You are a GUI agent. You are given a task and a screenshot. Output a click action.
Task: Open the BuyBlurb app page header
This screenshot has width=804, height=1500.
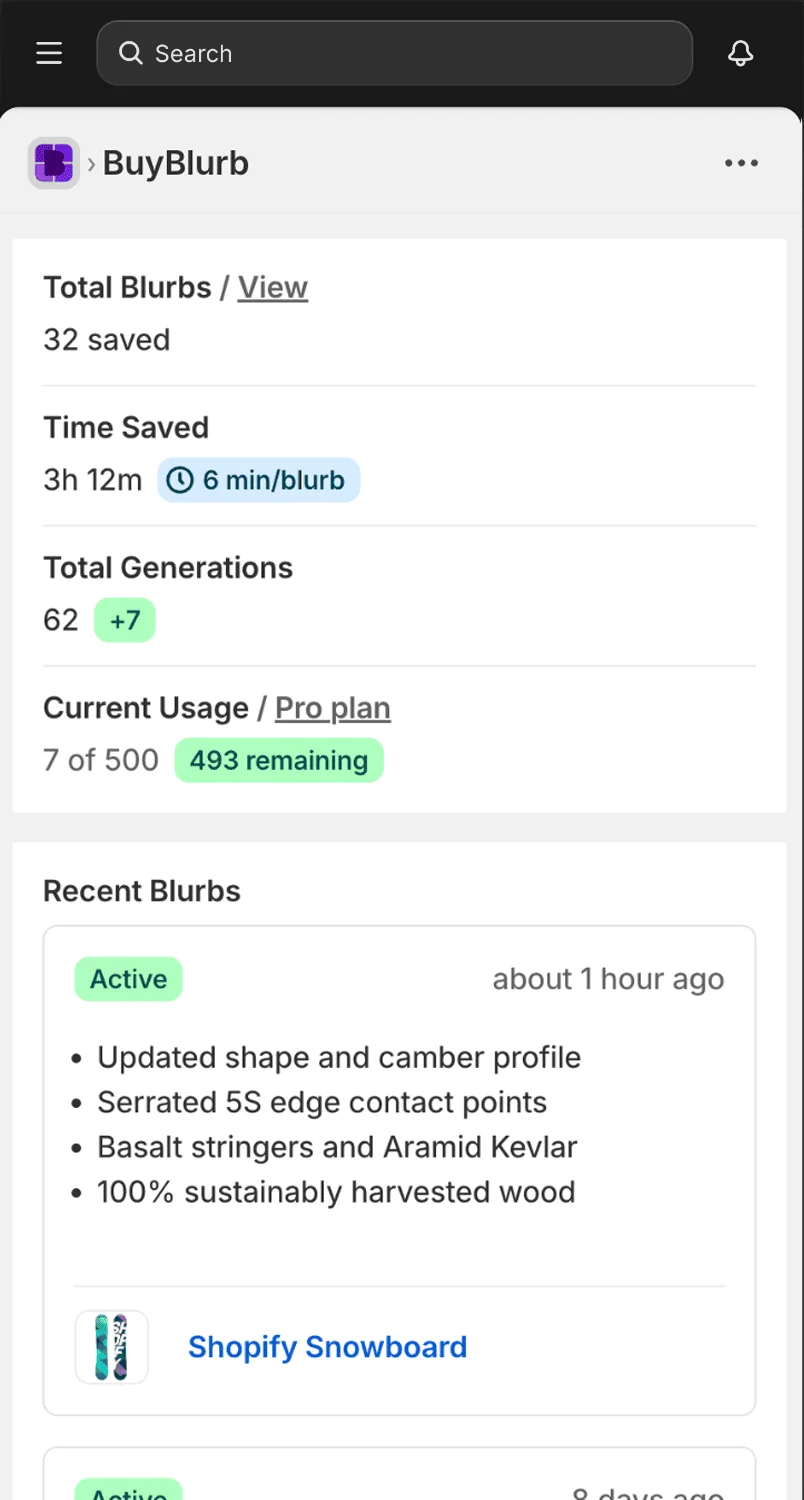click(176, 162)
